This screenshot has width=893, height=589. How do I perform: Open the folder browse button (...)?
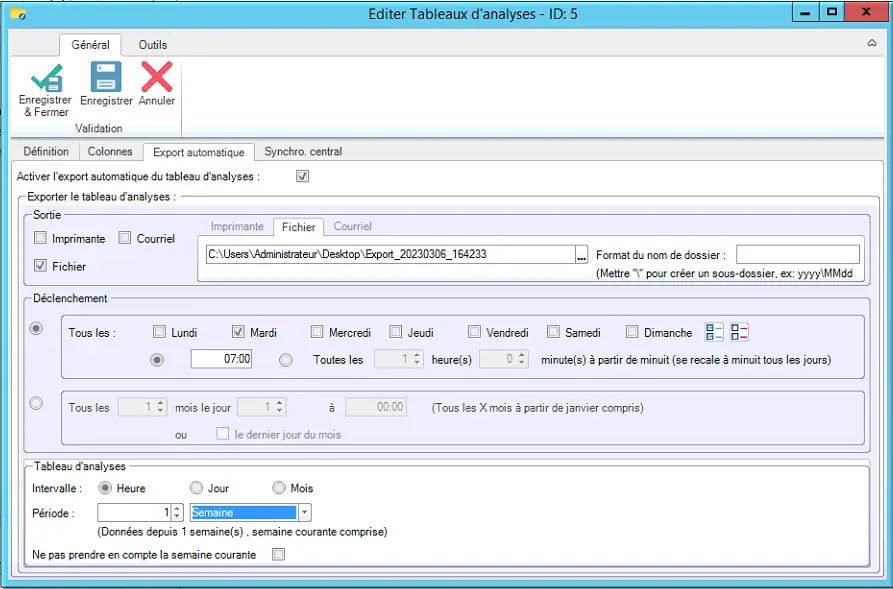tap(581, 255)
